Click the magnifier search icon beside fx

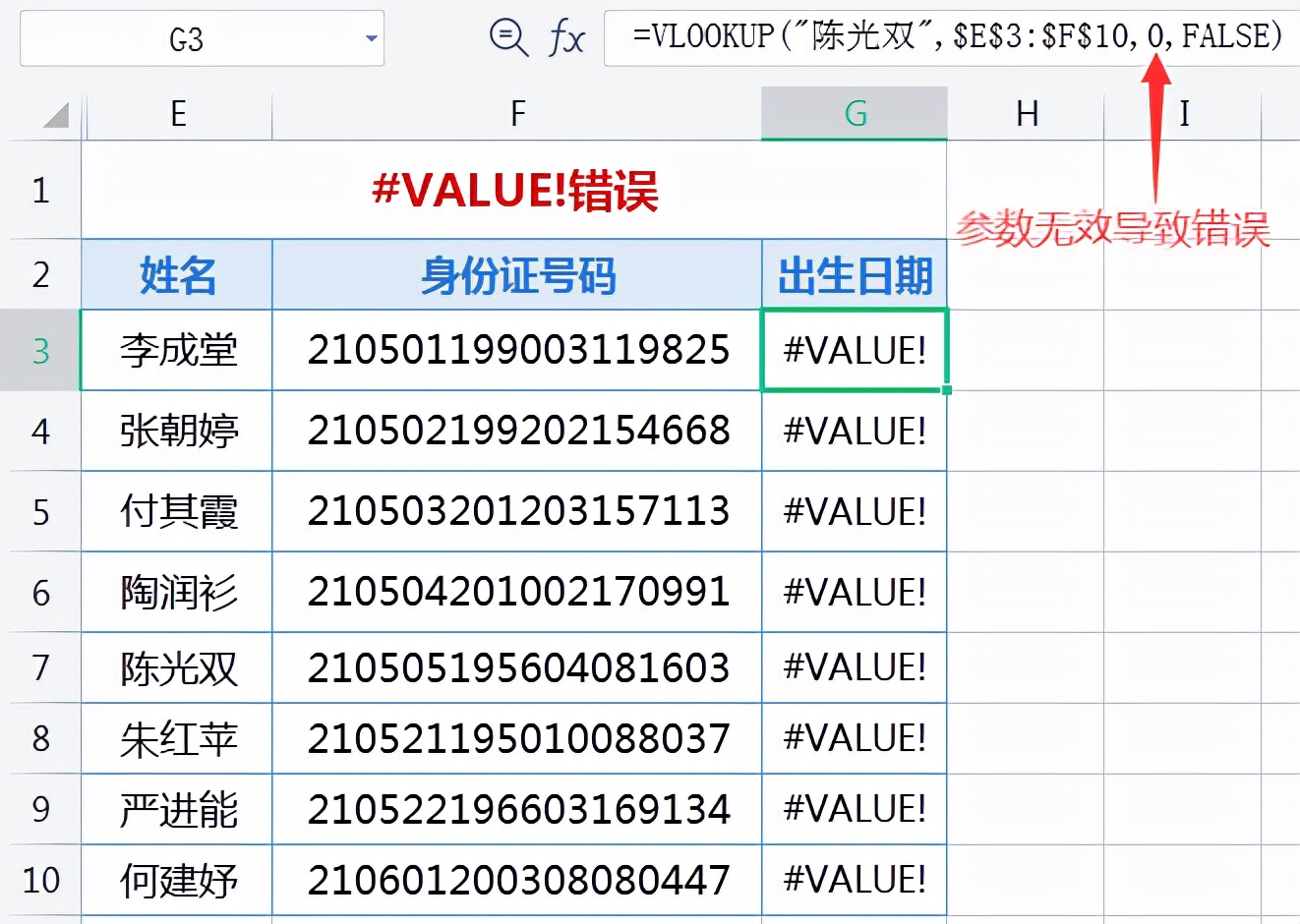pos(508,37)
